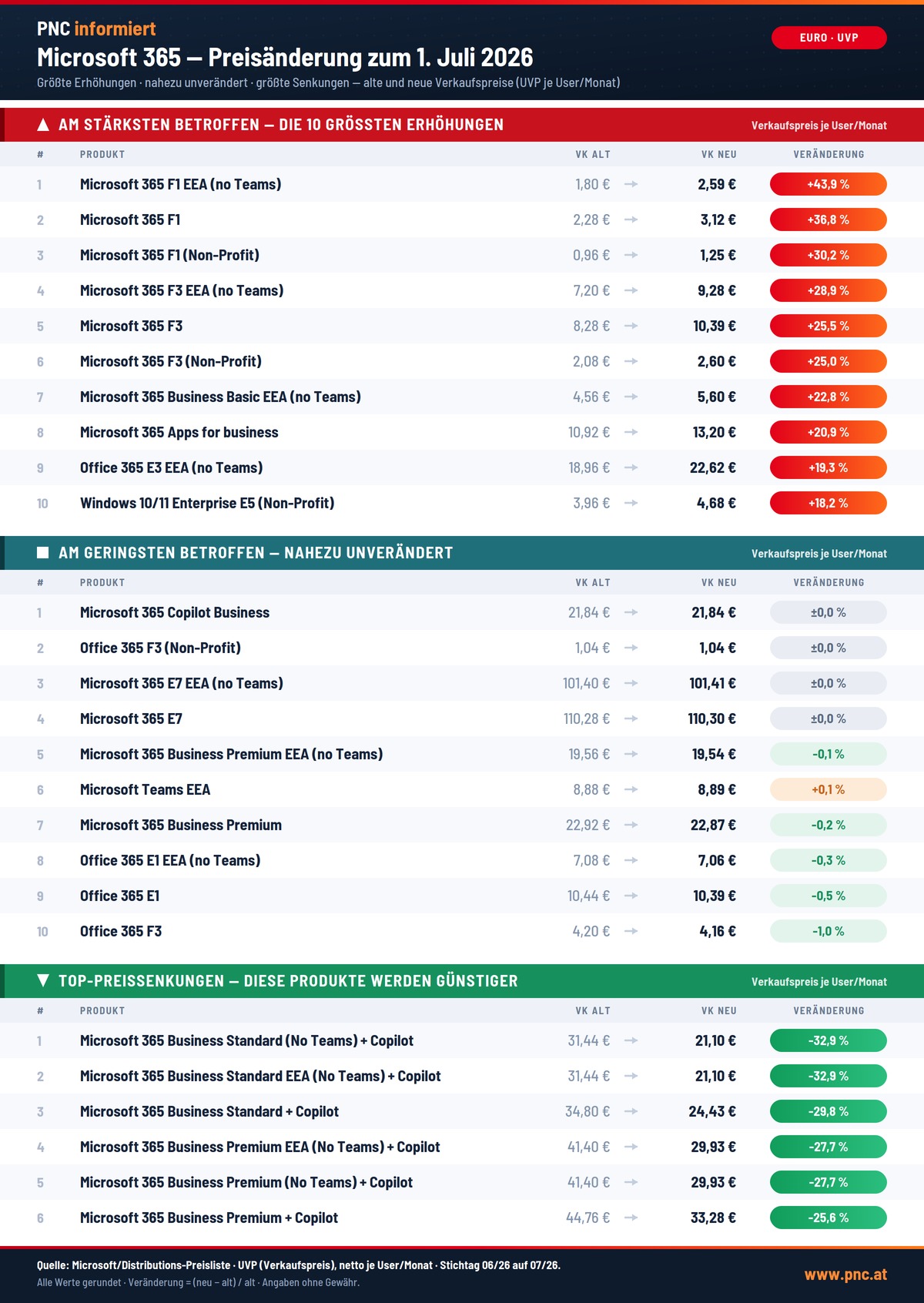Click new price 24,43 €

712,1111
